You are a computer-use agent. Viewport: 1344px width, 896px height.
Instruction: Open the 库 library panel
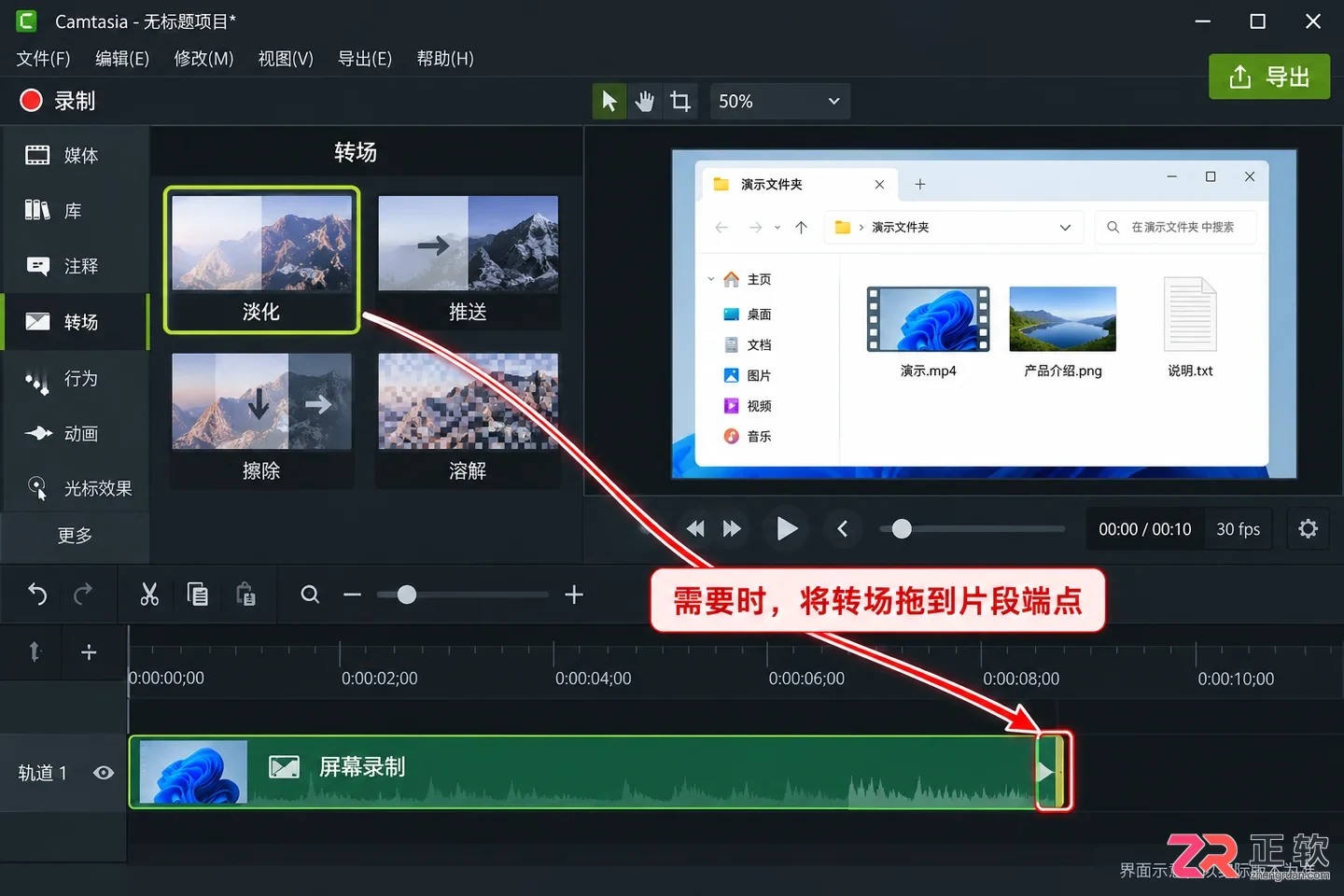tap(75, 211)
